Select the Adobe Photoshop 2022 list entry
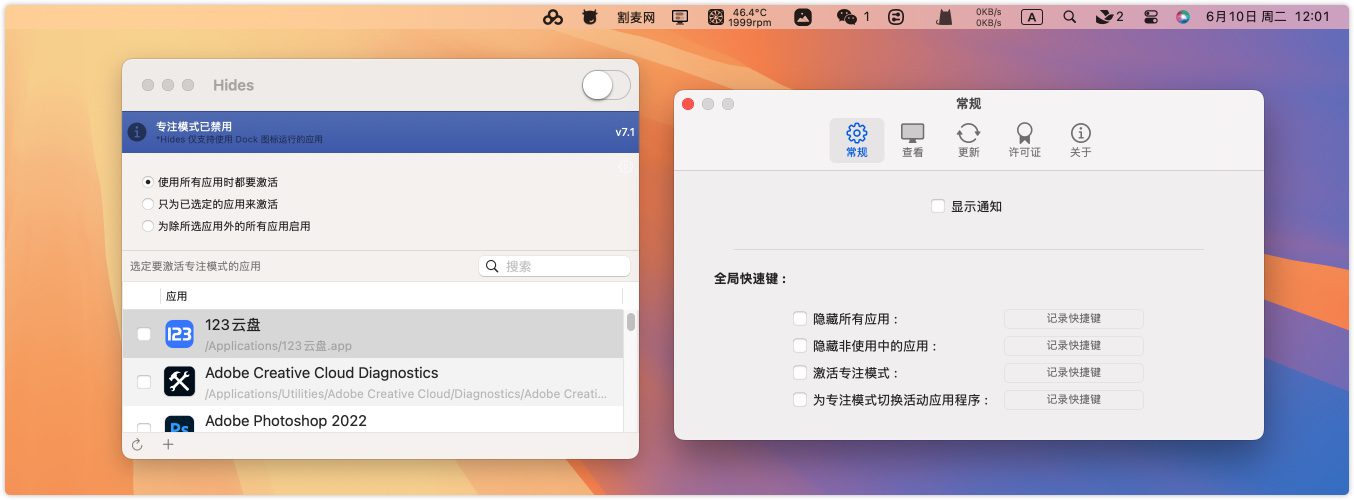Image resolution: width=1354 pixels, height=500 pixels. [372, 421]
